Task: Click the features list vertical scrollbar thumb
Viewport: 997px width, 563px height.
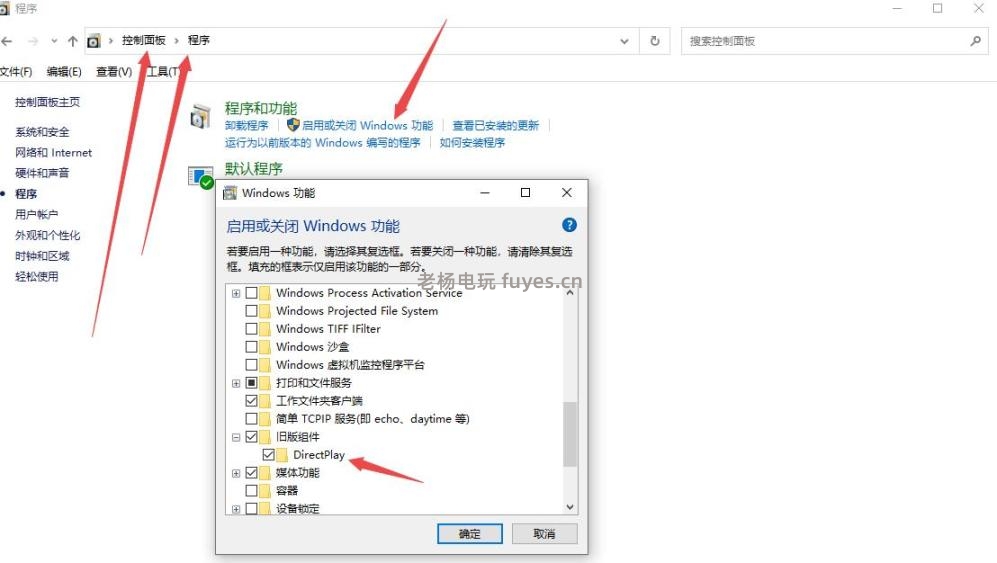Action: (570, 434)
